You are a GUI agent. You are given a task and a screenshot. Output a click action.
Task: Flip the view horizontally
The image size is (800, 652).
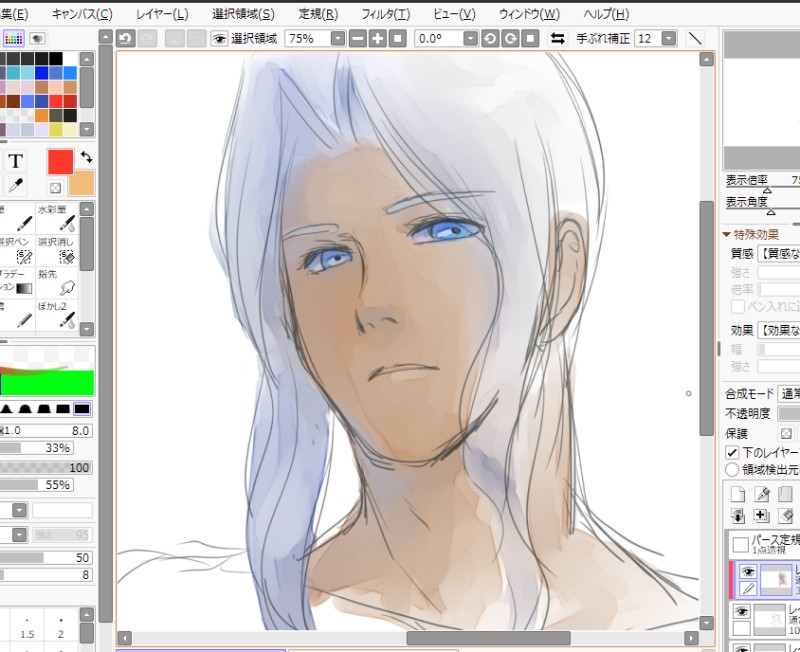click(x=557, y=39)
